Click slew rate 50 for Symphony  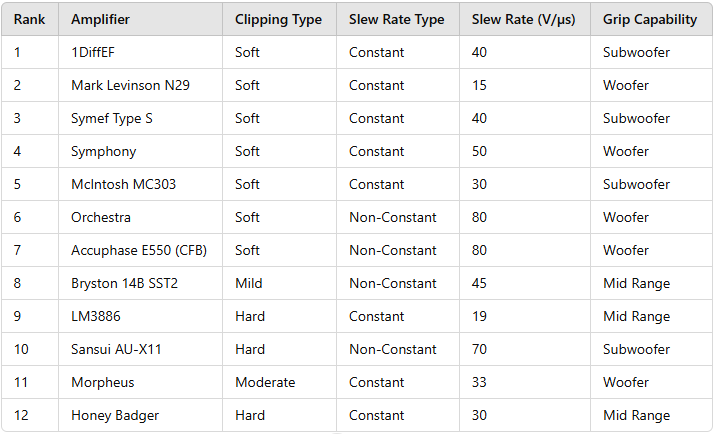[x=479, y=151]
